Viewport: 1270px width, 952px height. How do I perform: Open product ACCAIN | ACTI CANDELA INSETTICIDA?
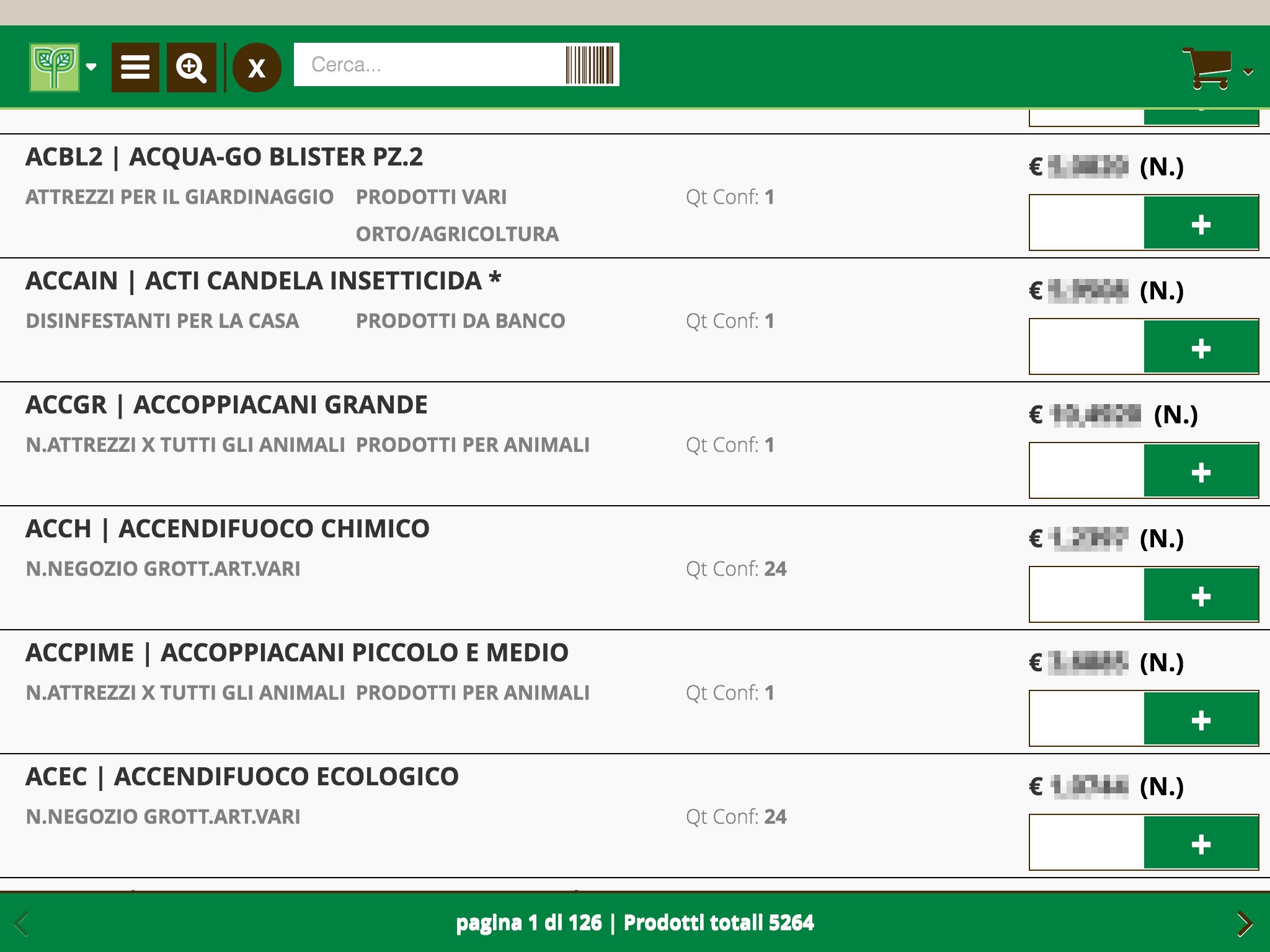coord(263,281)
